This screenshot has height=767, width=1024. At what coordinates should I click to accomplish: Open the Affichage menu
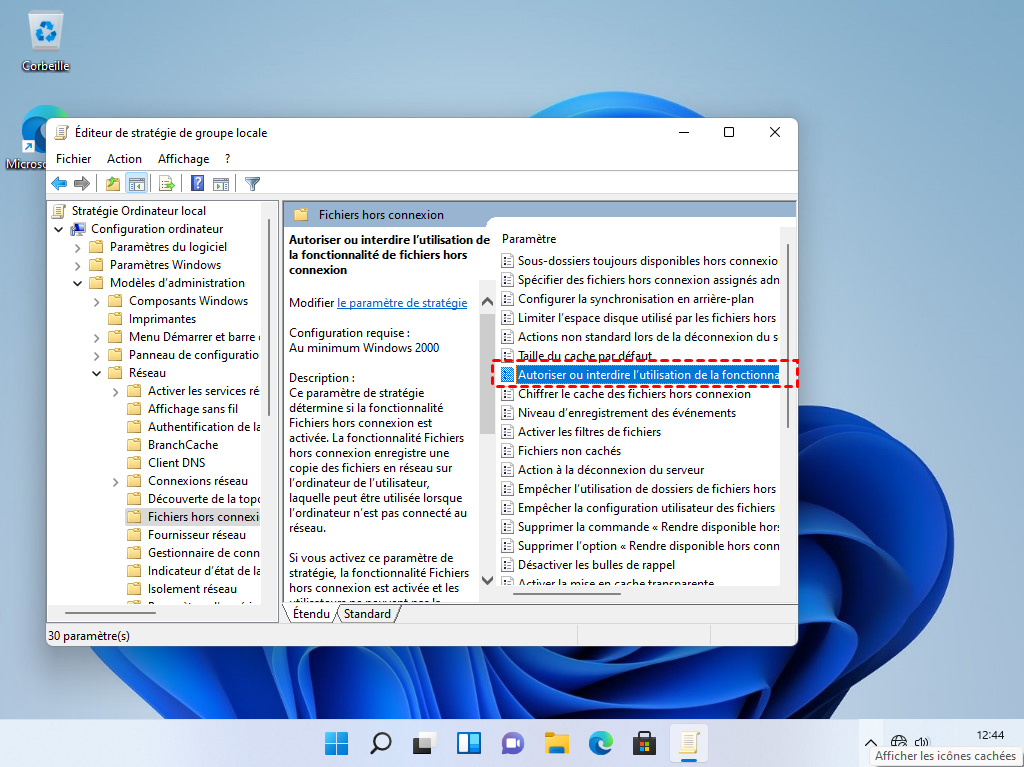point(183,159)
